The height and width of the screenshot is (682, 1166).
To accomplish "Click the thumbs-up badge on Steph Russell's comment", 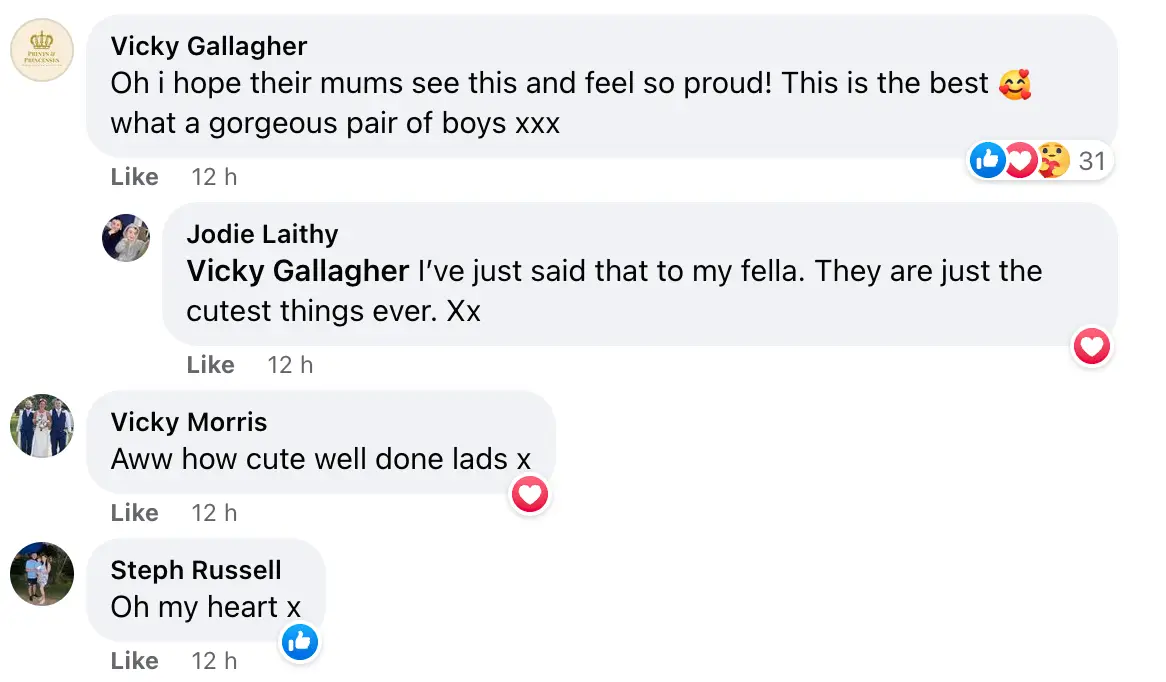I will 299,642.
